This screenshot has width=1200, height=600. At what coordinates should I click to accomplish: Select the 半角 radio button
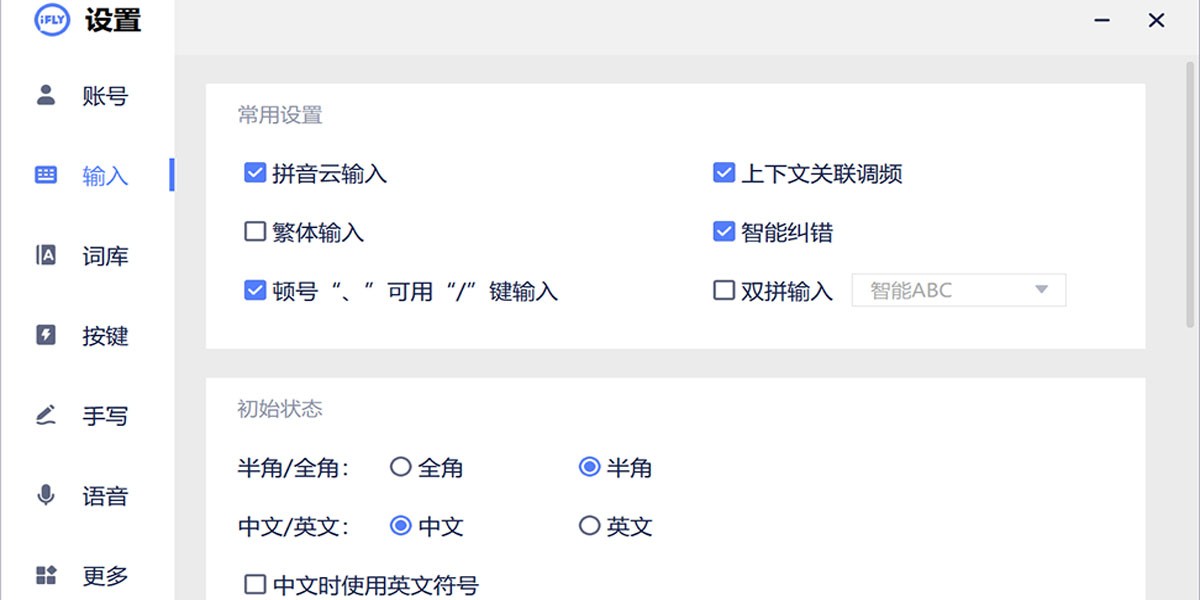point(589,467)
